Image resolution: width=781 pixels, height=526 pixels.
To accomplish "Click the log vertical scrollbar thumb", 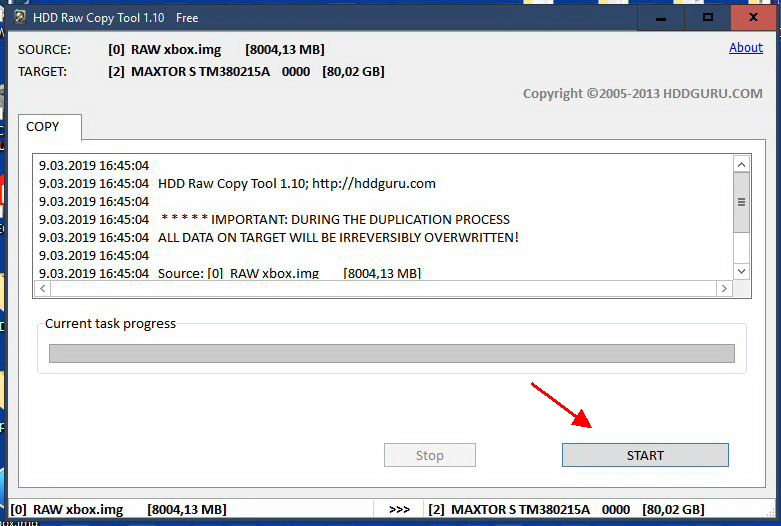I will (x=741, y=202).
